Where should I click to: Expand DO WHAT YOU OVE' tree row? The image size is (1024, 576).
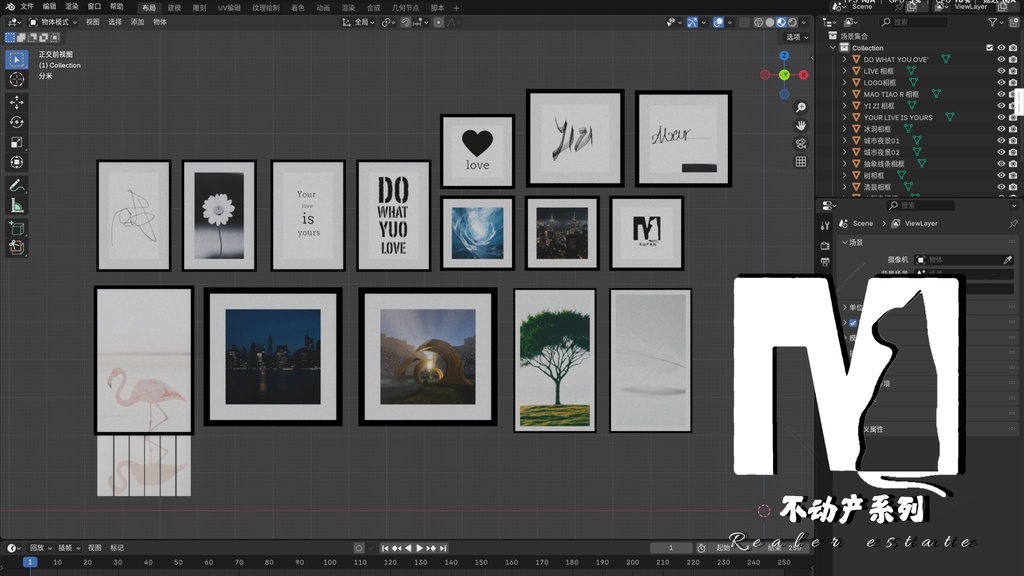[844, 59]
